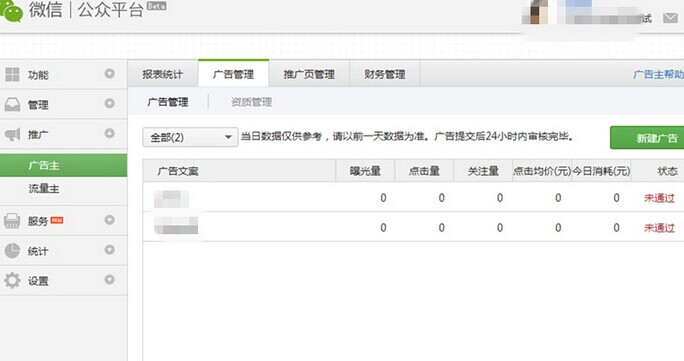
Task: Switch to the 推广页管理 tab
Action: coord(309,75)
